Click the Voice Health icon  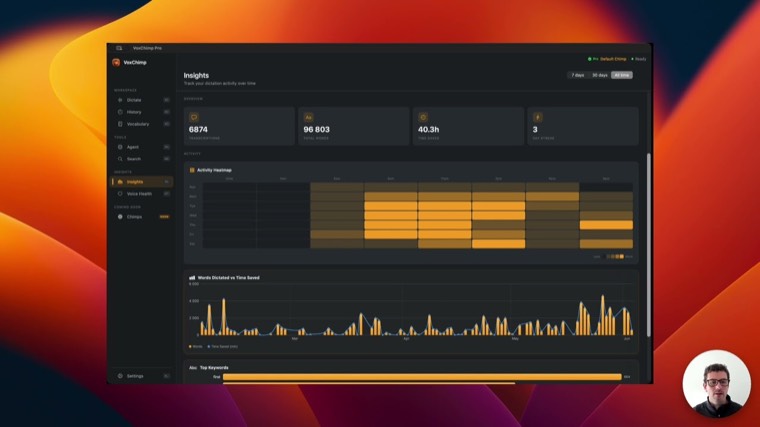click(120, 193)
